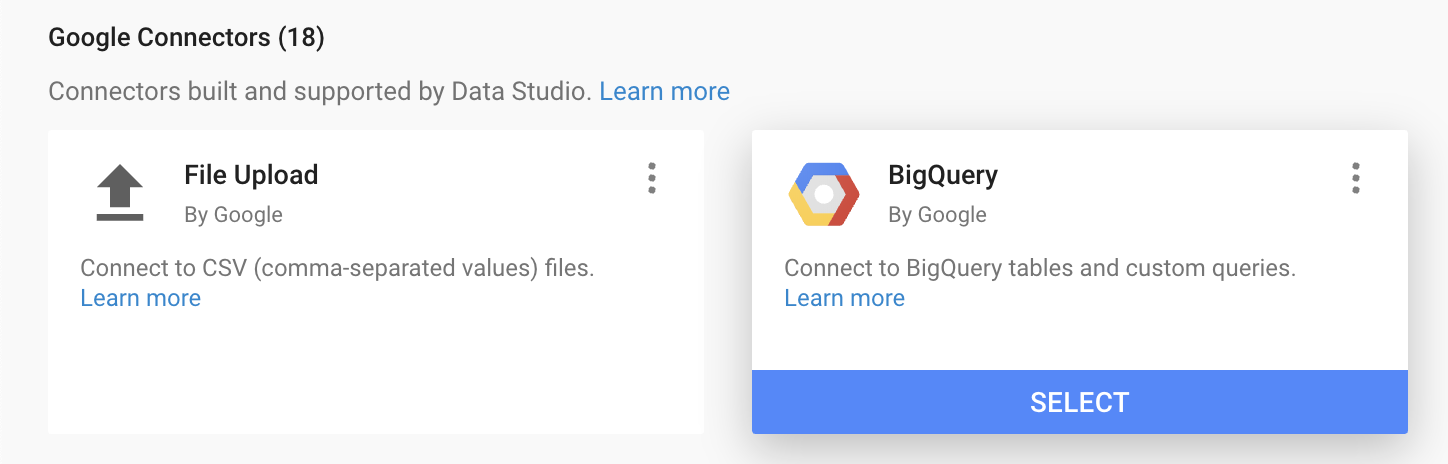Open BigQuery's three-dot options menu
Screen dimensions: 1448x464
1356,178
